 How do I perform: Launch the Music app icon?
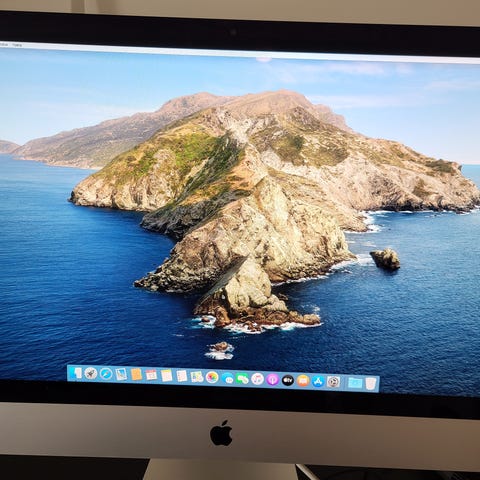point(257,379)
